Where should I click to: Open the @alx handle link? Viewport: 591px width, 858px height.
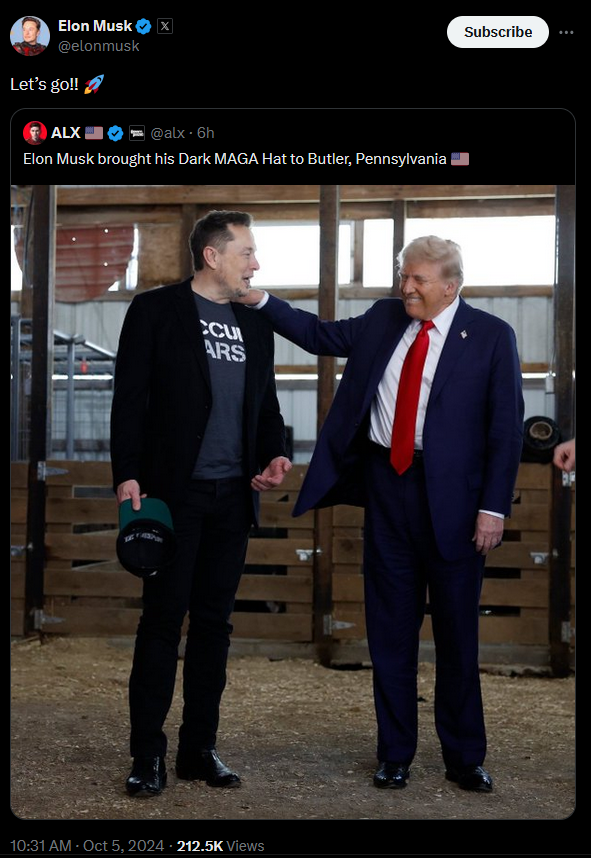tap(167, 133)
